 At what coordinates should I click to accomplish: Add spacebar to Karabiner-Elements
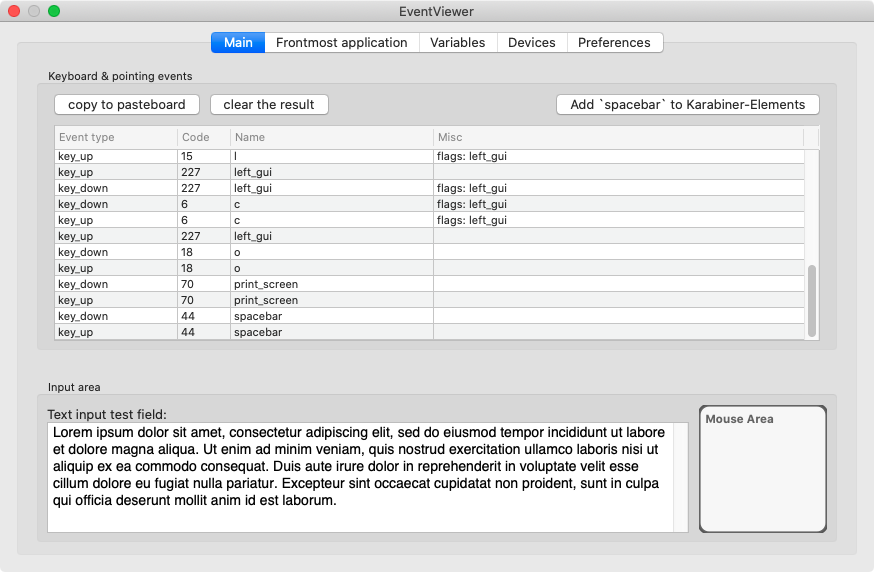tap(687, 105)
